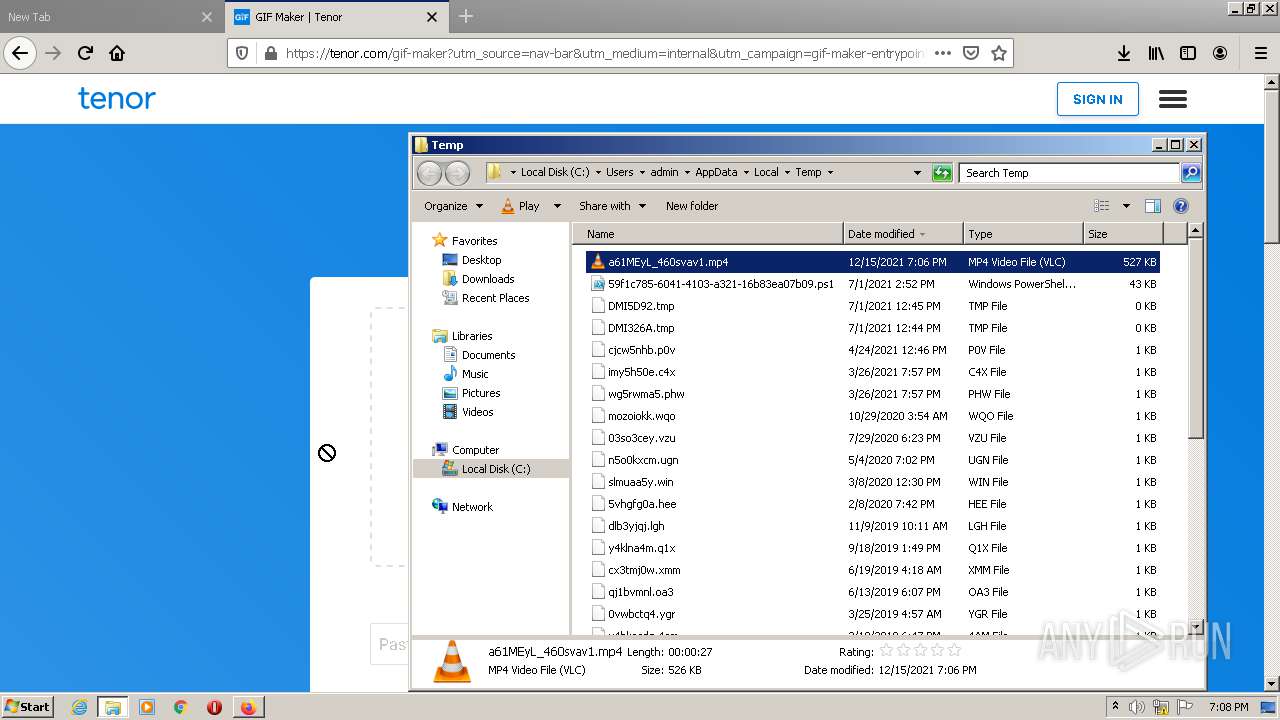The image size is (1280, 720).
Task: Select Music library
Action: pyautogui.click(x=475, y=374)
